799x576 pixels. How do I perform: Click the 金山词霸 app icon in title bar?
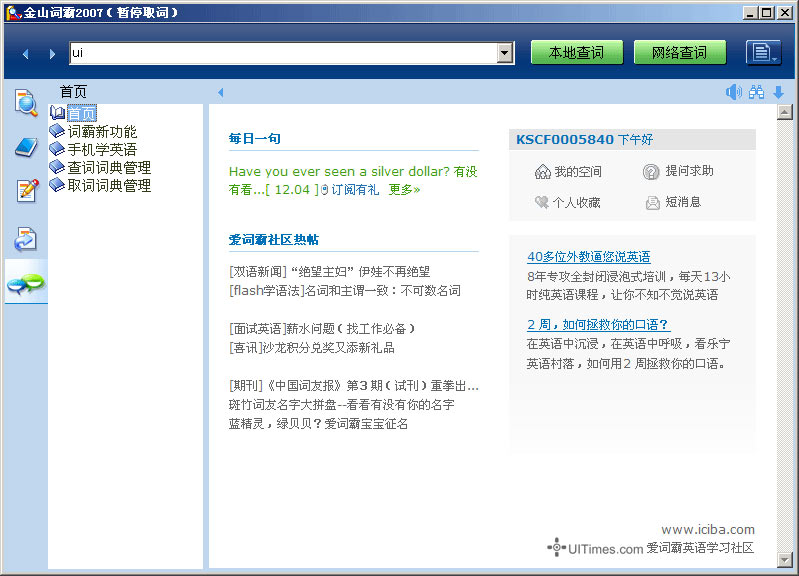point(13,13)
